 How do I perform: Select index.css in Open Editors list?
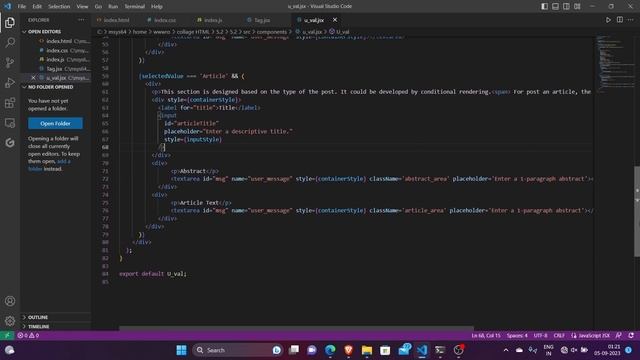coord(57,50)
